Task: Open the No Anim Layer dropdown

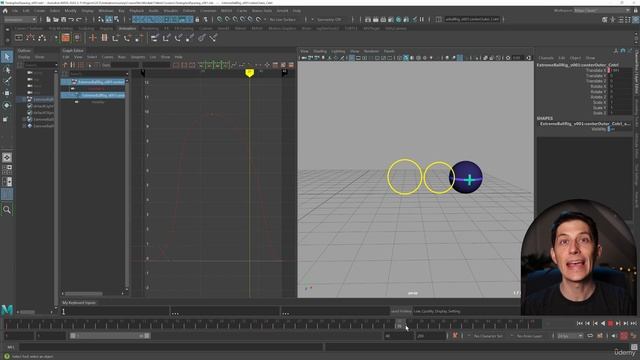Action: 529,336
